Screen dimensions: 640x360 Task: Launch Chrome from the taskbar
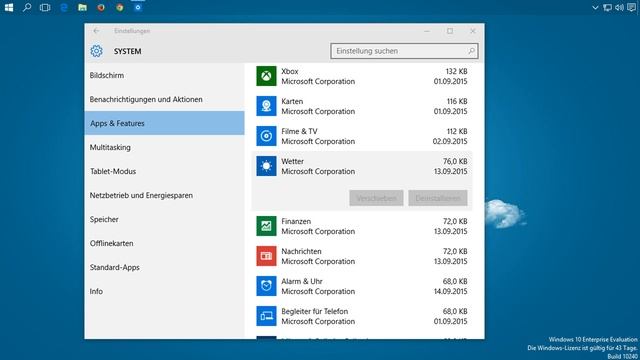point(120,7)
